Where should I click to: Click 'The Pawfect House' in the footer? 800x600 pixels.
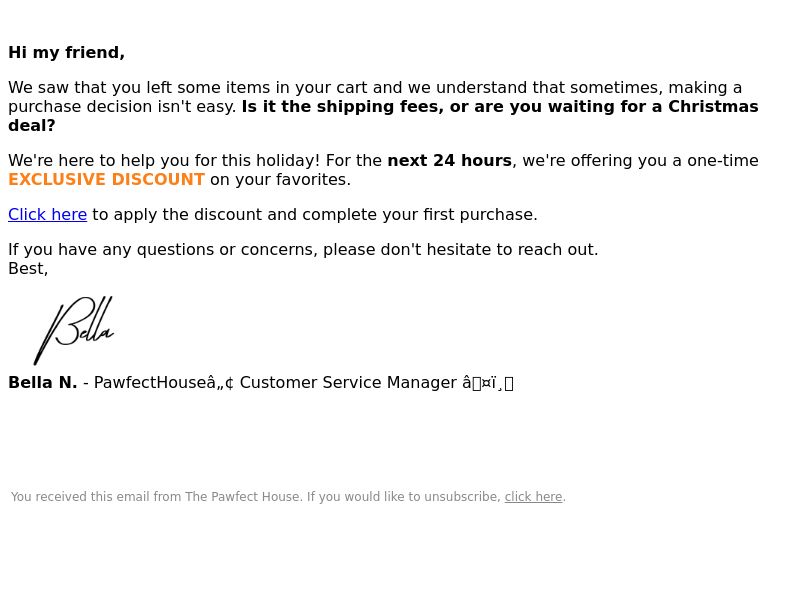point(243,497)
